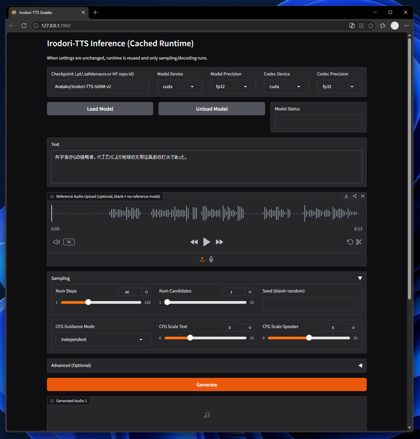The image size is (420, 439).
Task: Click the Num Steps slider handle
Action: coord(88,302)
